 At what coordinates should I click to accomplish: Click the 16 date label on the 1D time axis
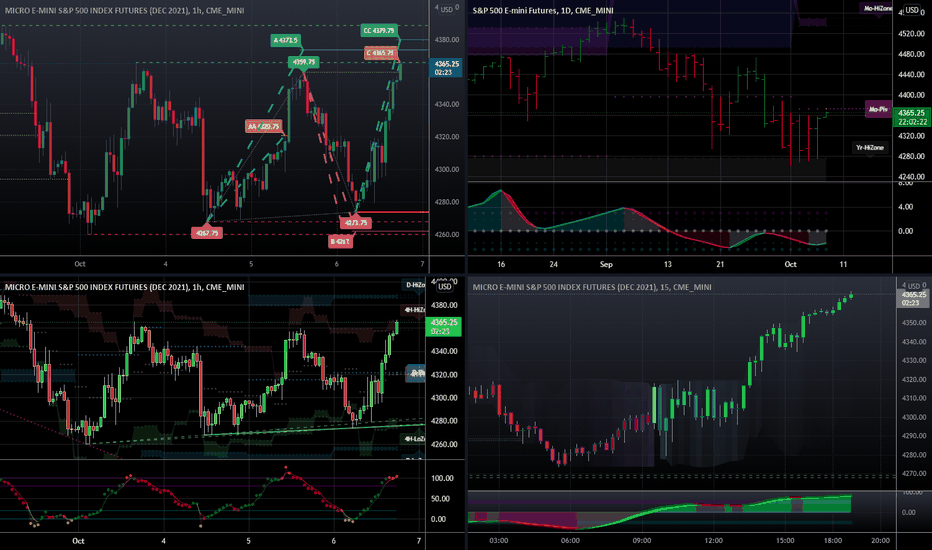click(501, 264)
